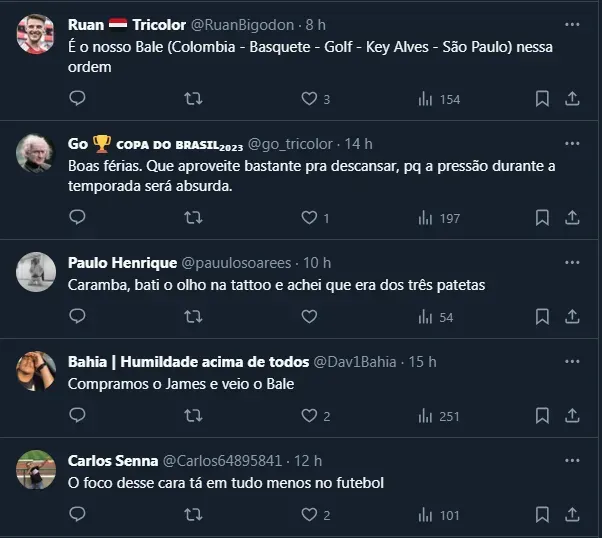The image size is (602, 538).
Task: Open Paulo Henrique's profile name link
Action: click(x=121, y=263)
